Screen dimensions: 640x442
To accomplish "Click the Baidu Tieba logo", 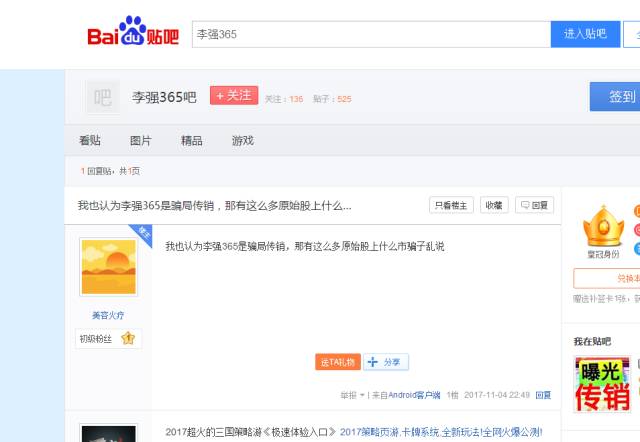I will 132,33.
